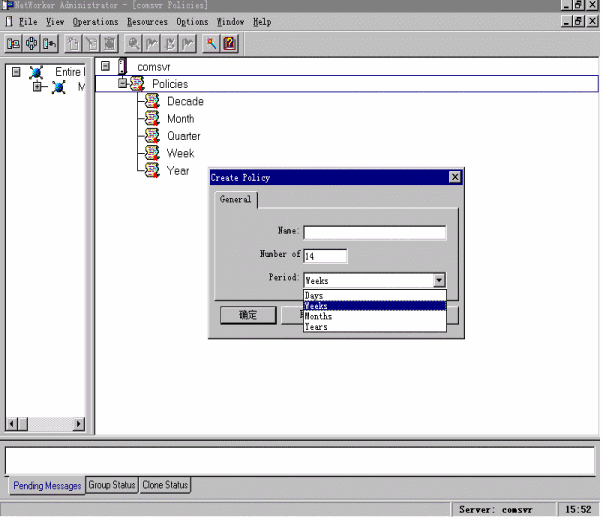The width and height of the screenshot is (604, 520).
Task: Click the first toolbar icon on the left
Action: [13, 43]
